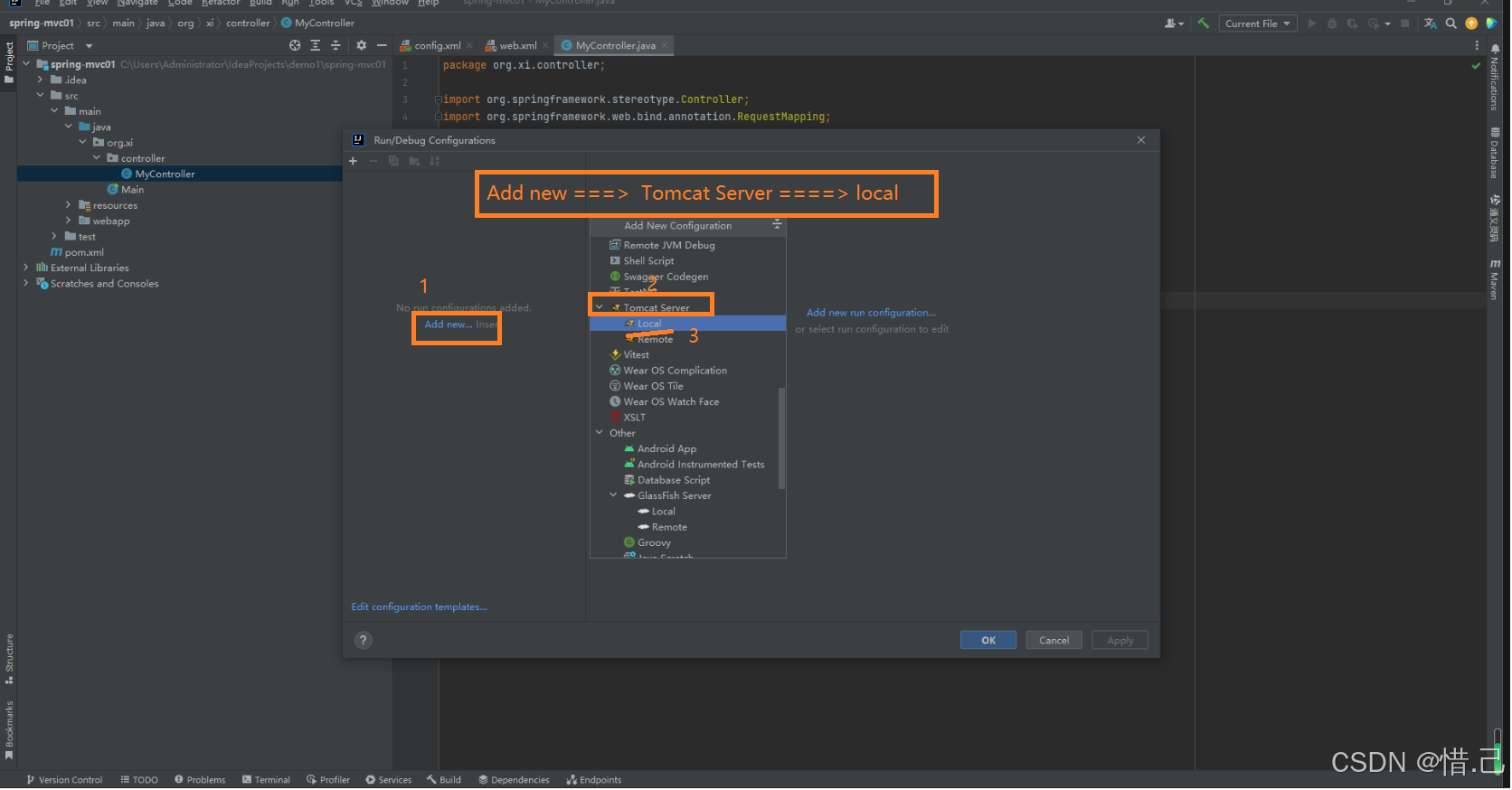1512x790 pixels.
Task: Select Swagger Codegen configuration type
Action: click(666, 277)
